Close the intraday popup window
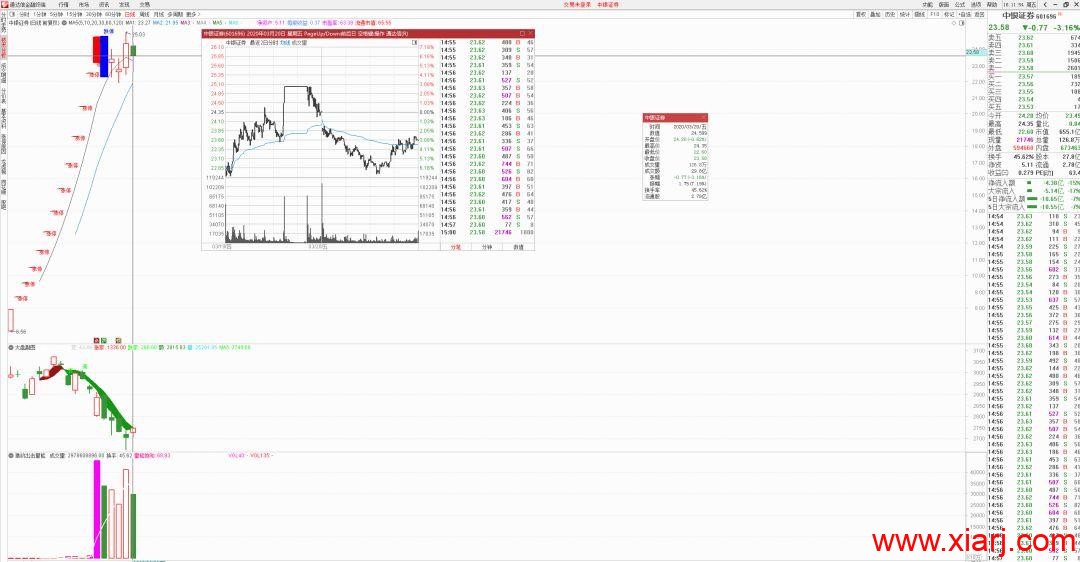 coord(530,33)
